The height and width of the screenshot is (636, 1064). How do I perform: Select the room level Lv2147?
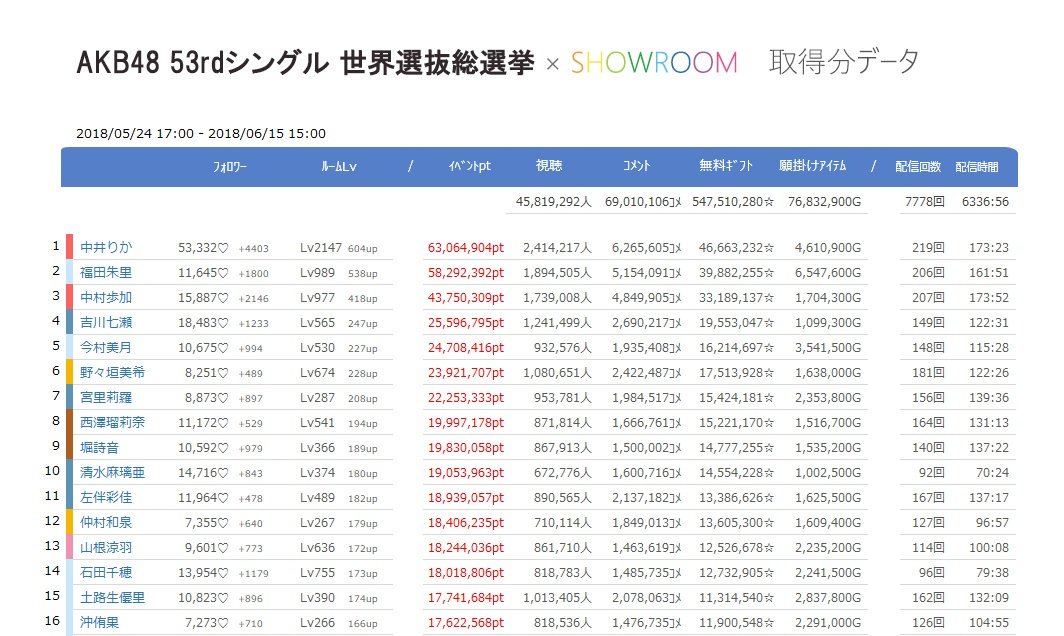[321, 248]
